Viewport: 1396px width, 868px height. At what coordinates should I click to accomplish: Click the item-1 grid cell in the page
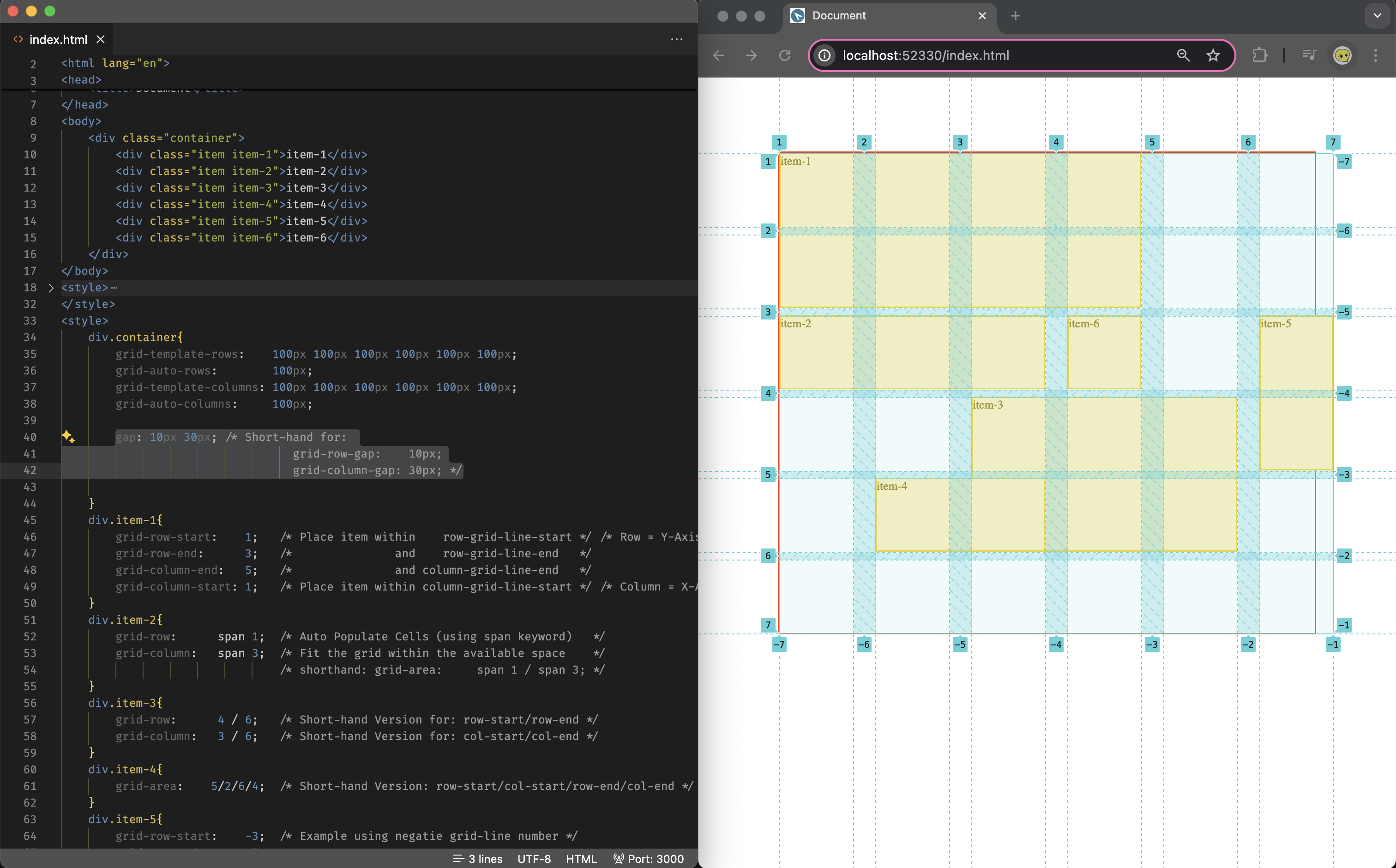click(960, 230)
